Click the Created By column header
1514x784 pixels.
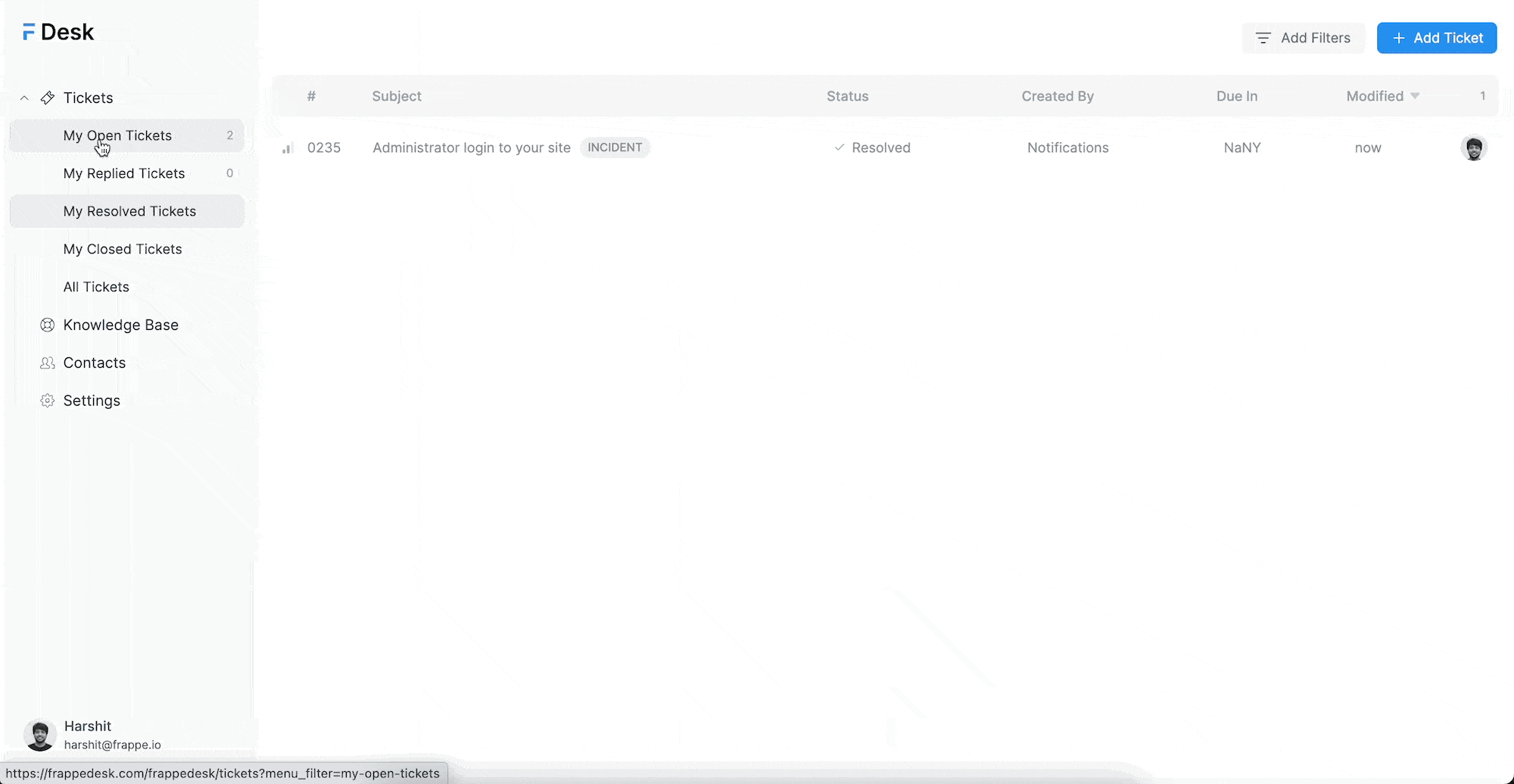1058,96
